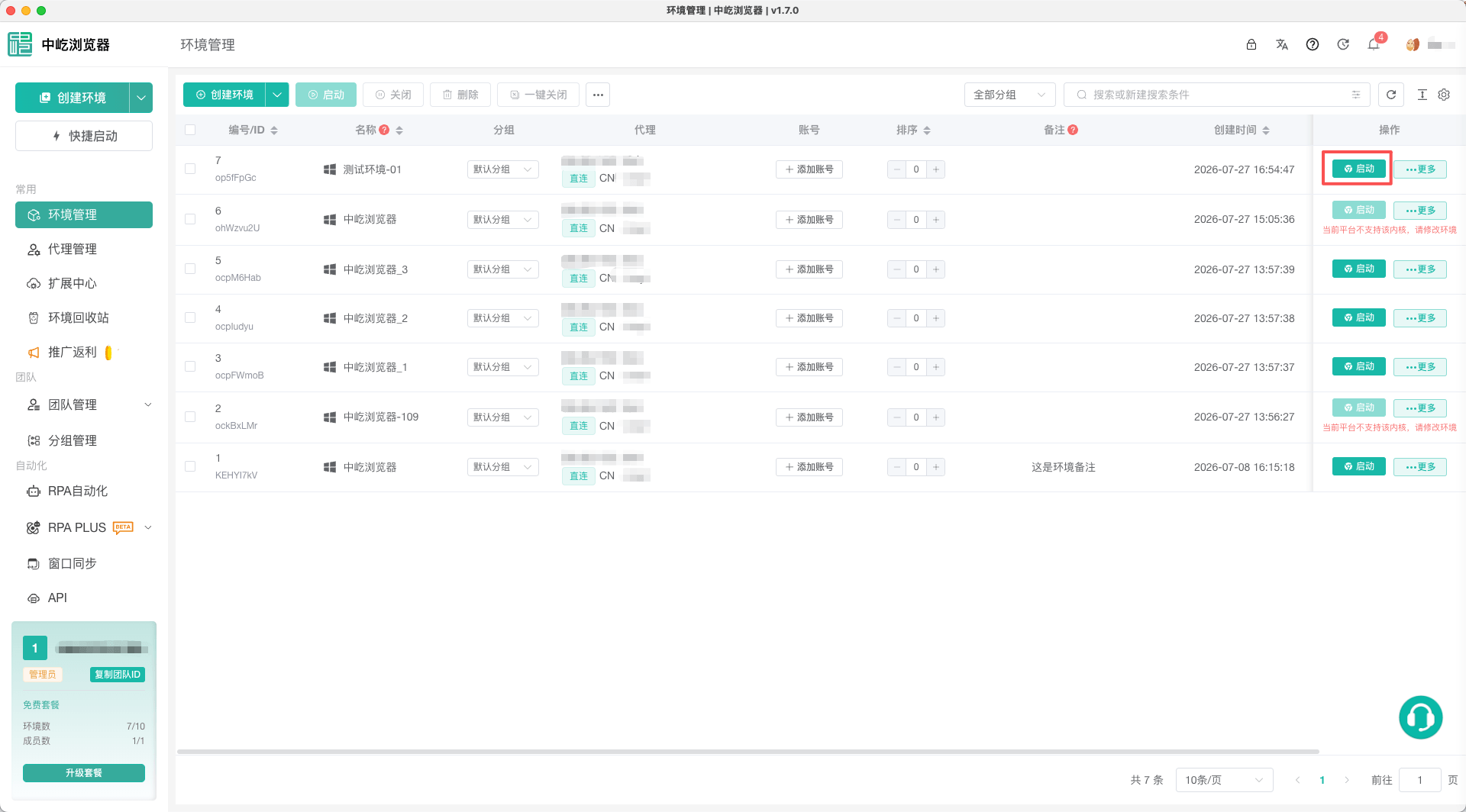Click 一键关闭 in toolbar
The width and height of the screenshot is (1466, 812).
538,95
